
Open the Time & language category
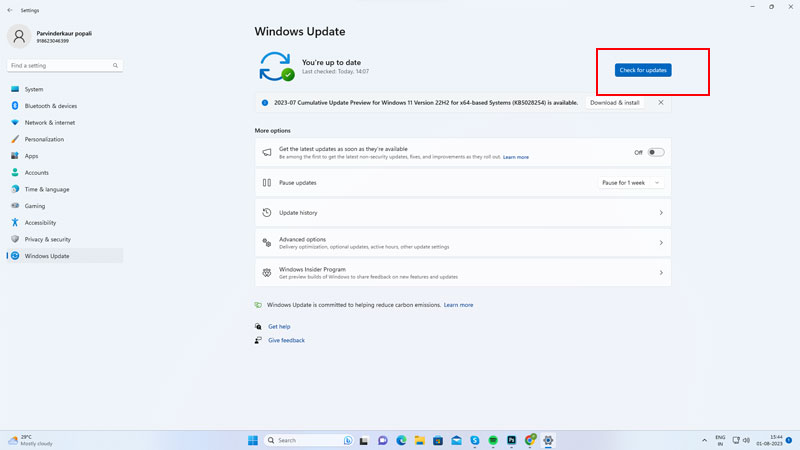pos(65,189)
